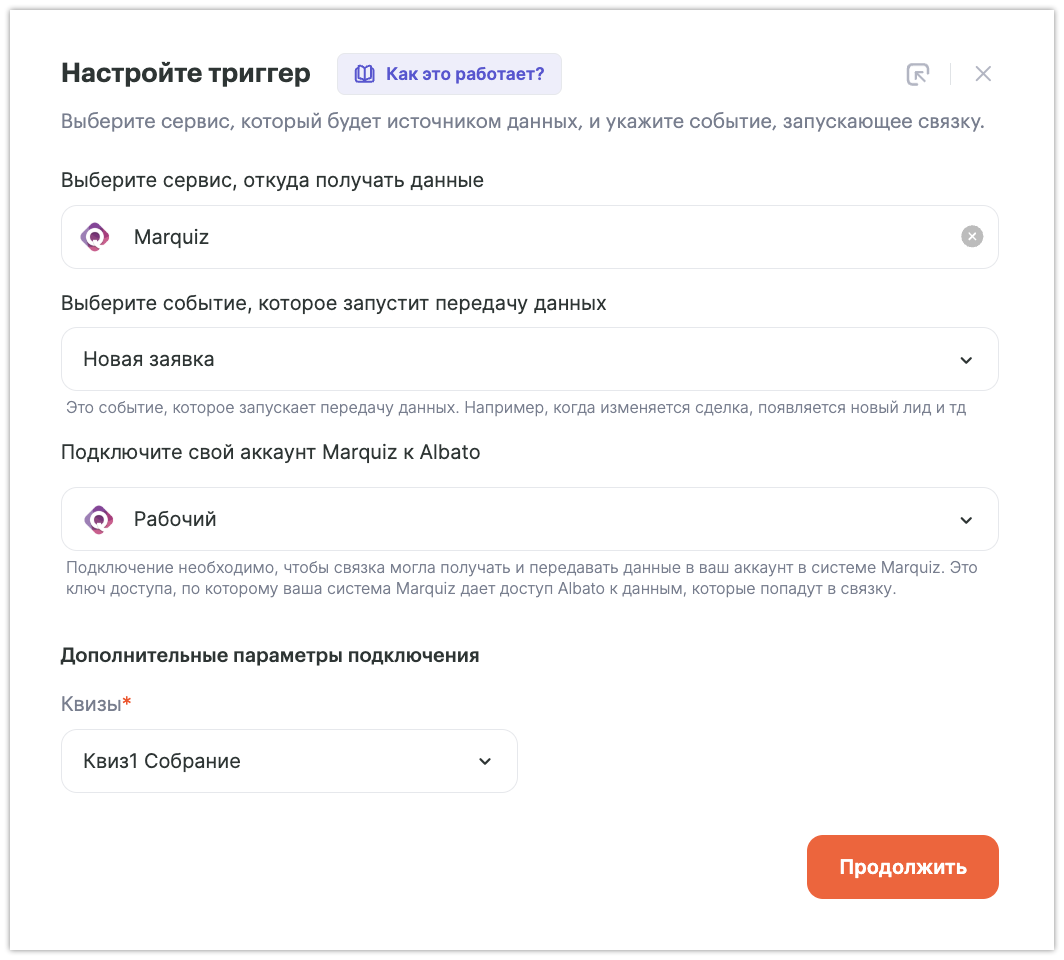The height and width of the screenshot is (960, 1064).
Task: Clear the selected Marquiz service
Action: coord(972,237)
